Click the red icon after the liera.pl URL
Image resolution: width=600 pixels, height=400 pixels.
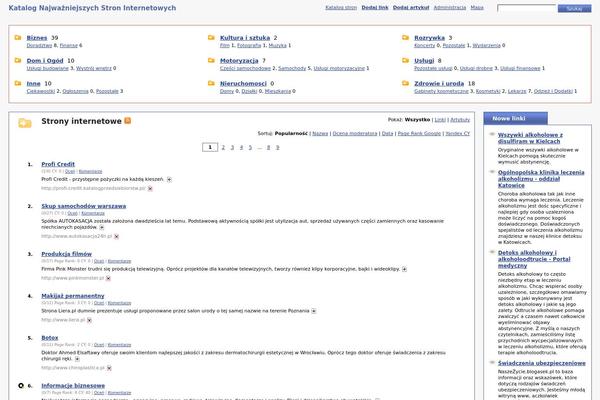[x=89, y=320]
